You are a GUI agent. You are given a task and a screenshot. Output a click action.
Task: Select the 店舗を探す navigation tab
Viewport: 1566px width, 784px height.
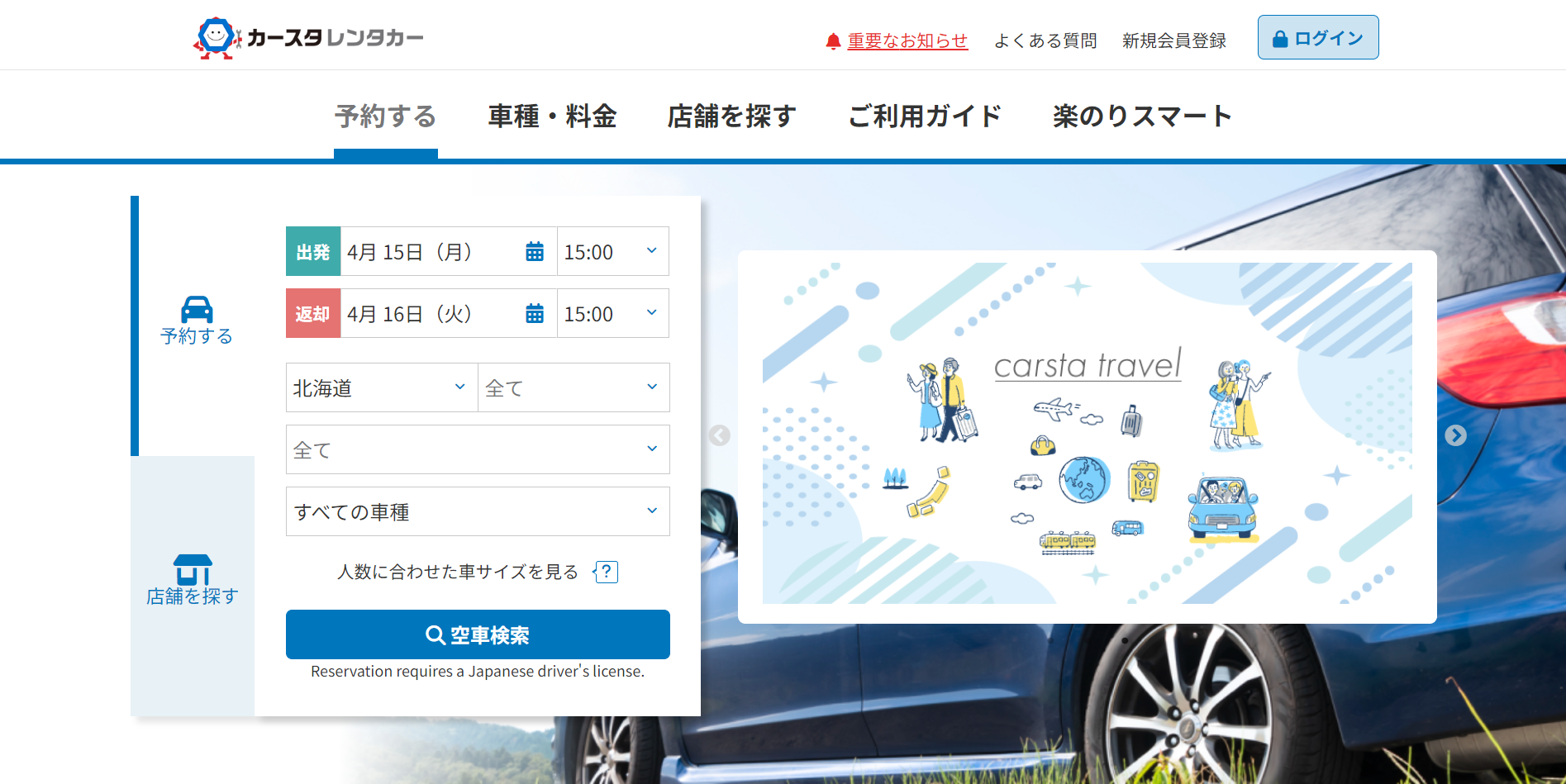(731, 116)
